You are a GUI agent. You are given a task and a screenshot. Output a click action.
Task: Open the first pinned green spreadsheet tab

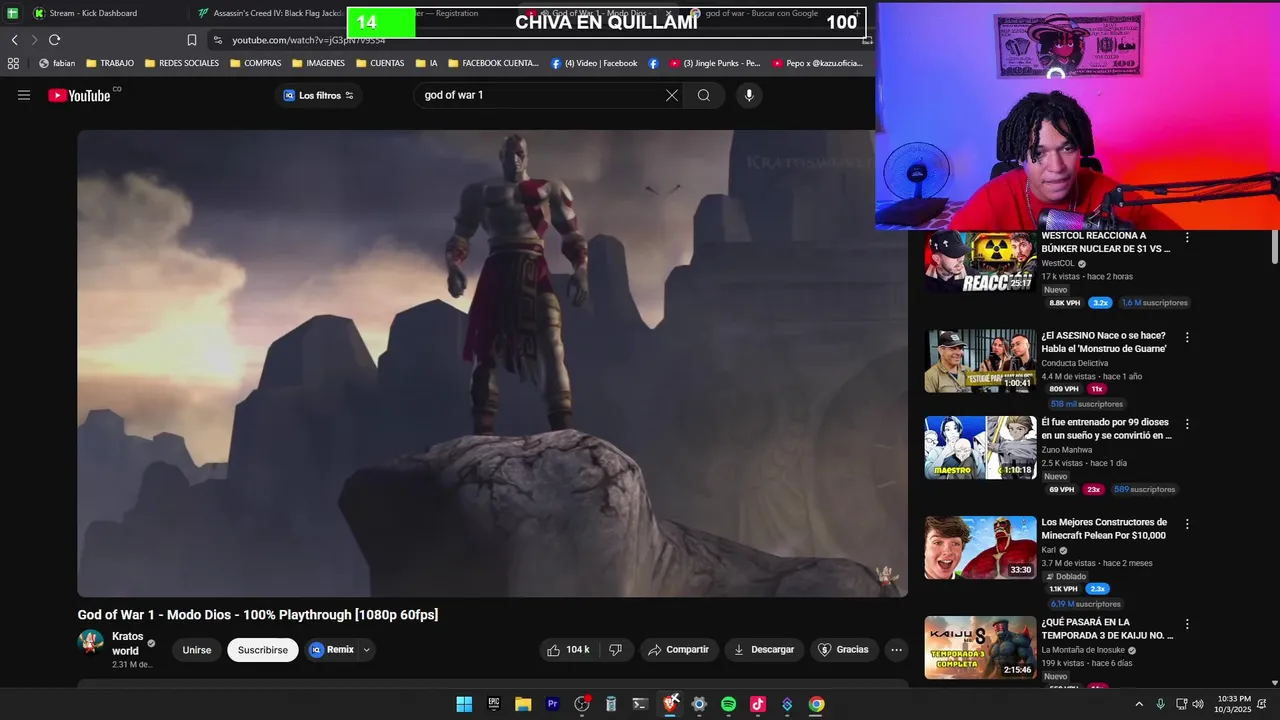point(12,13)
